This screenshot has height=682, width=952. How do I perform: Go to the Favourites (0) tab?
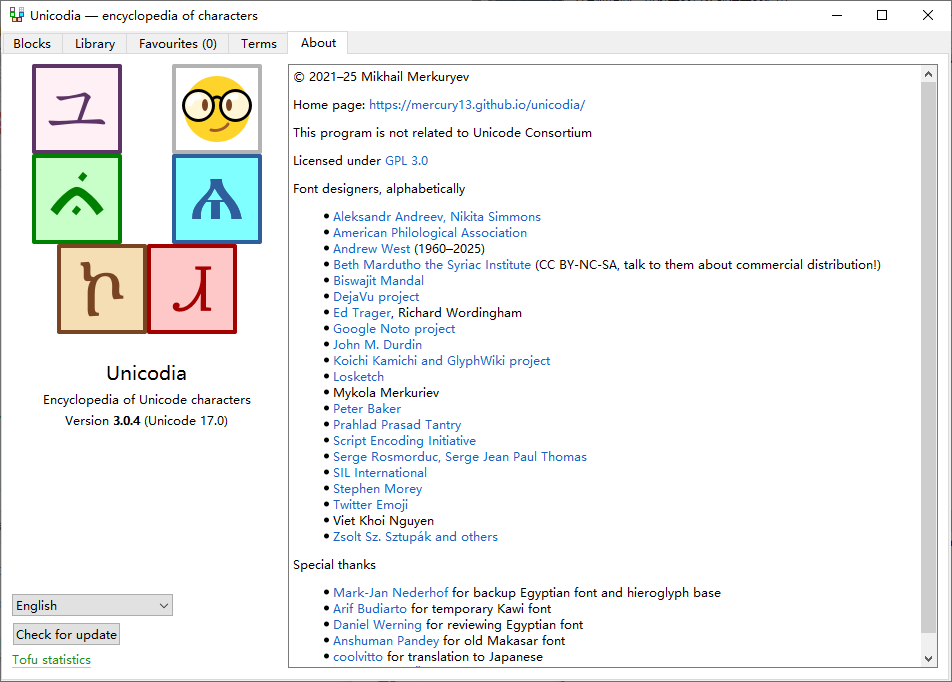[178, 43]
